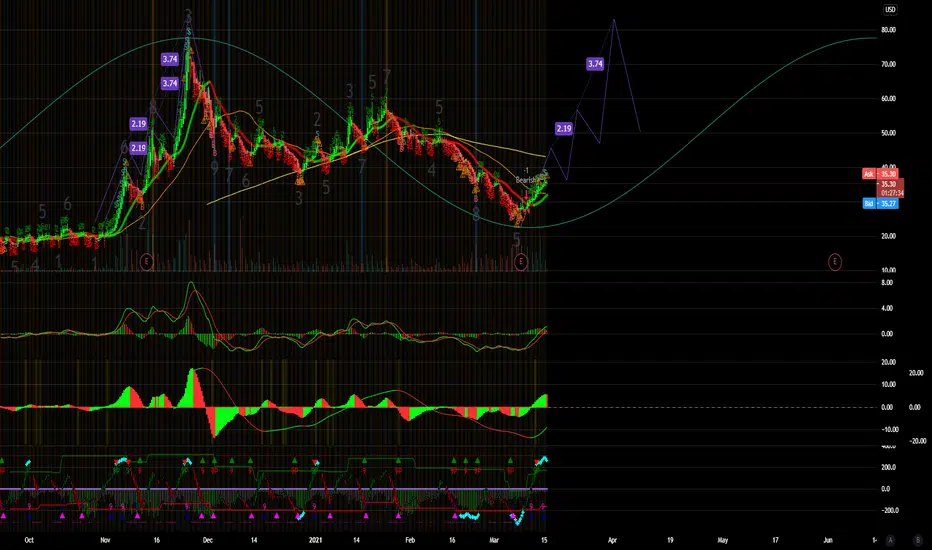
Task: Click the 2021 time axis label
Action: 316,540
